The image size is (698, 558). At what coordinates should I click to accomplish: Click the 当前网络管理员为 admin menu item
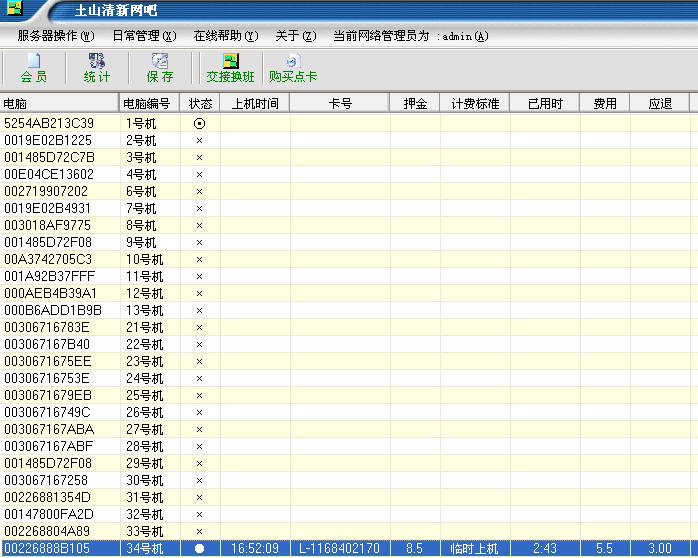click(410, 36)
